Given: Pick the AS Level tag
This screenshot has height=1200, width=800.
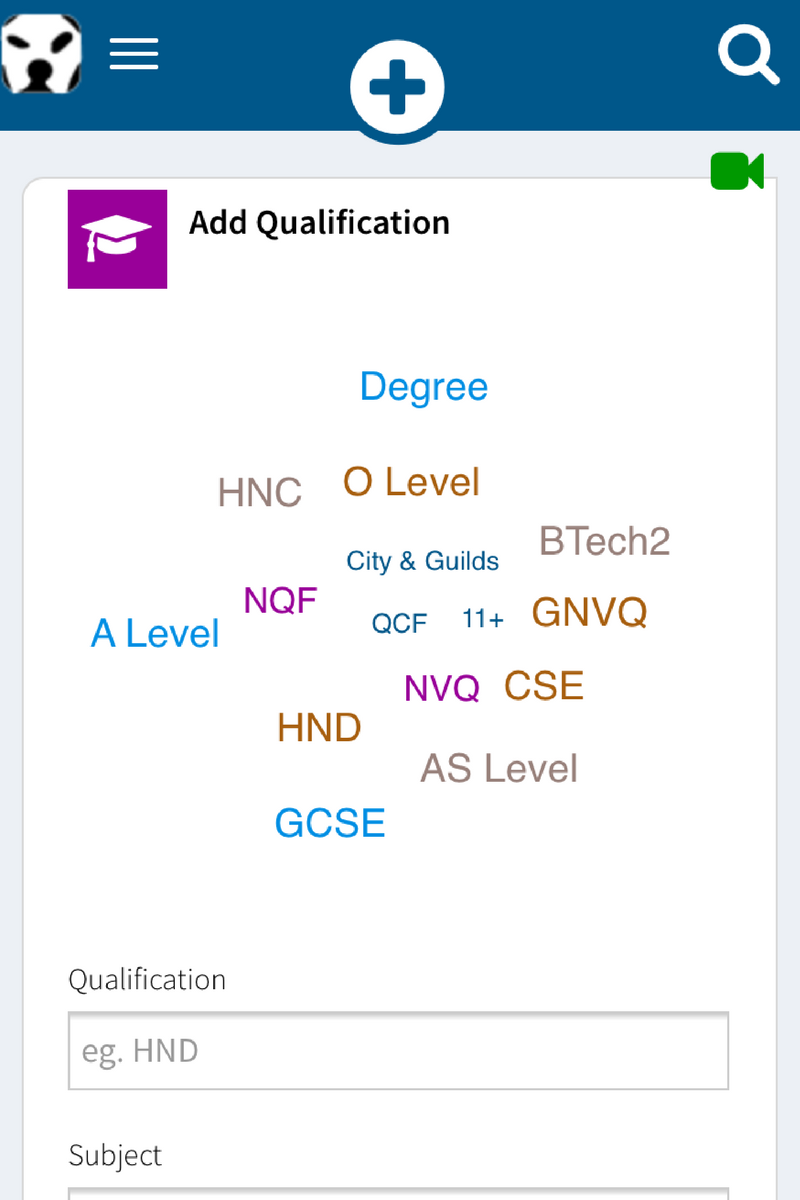Looking at the screenshot, I should tap(499, 769).
